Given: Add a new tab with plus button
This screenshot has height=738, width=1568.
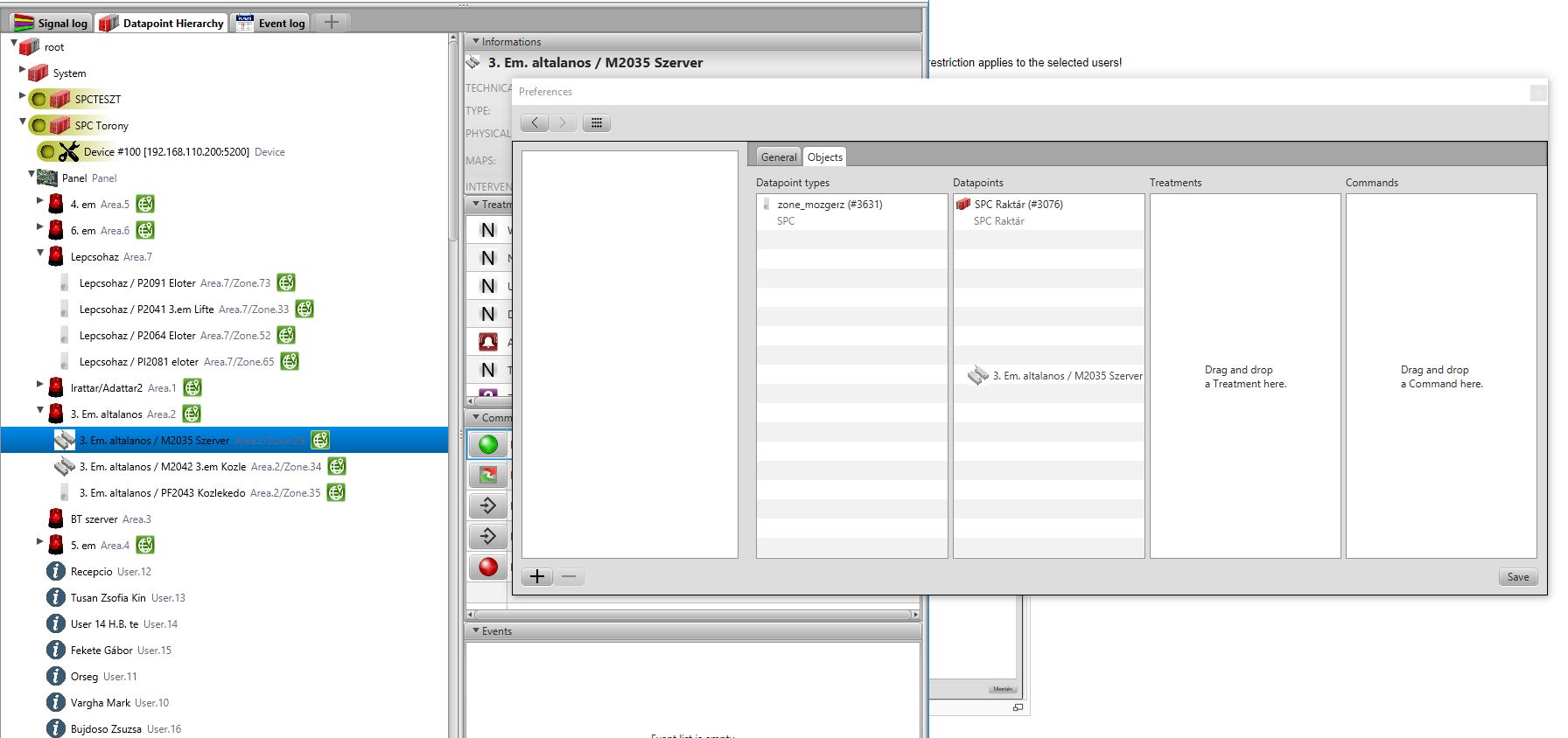Looking at the screenshot, I should click(331, 23).
